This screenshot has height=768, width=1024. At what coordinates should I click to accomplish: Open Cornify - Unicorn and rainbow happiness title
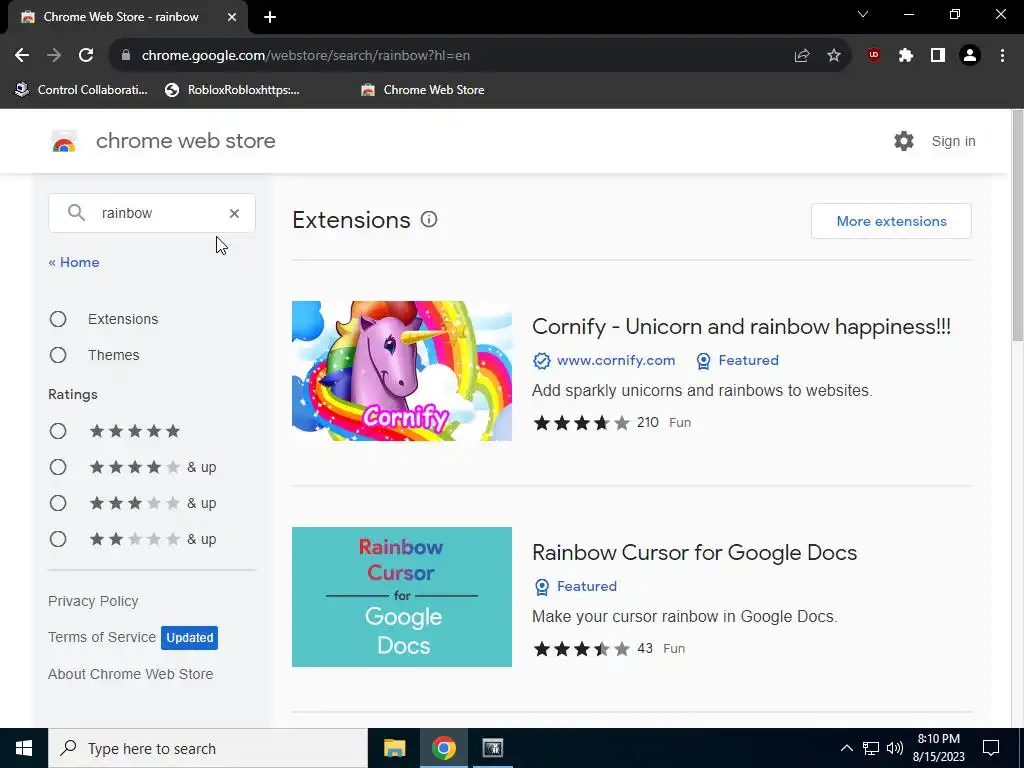[x=741, y=327]
